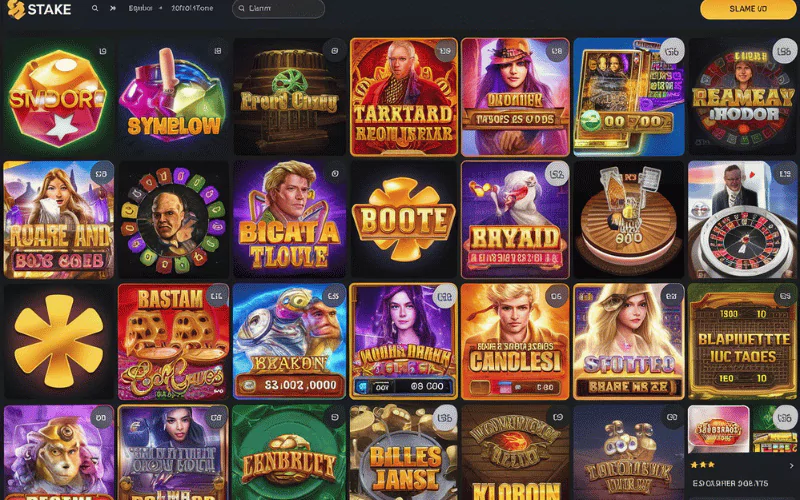800x500 pixels.
Task: Open the golden clover BOOTE game
Action: tap(404, 219)
